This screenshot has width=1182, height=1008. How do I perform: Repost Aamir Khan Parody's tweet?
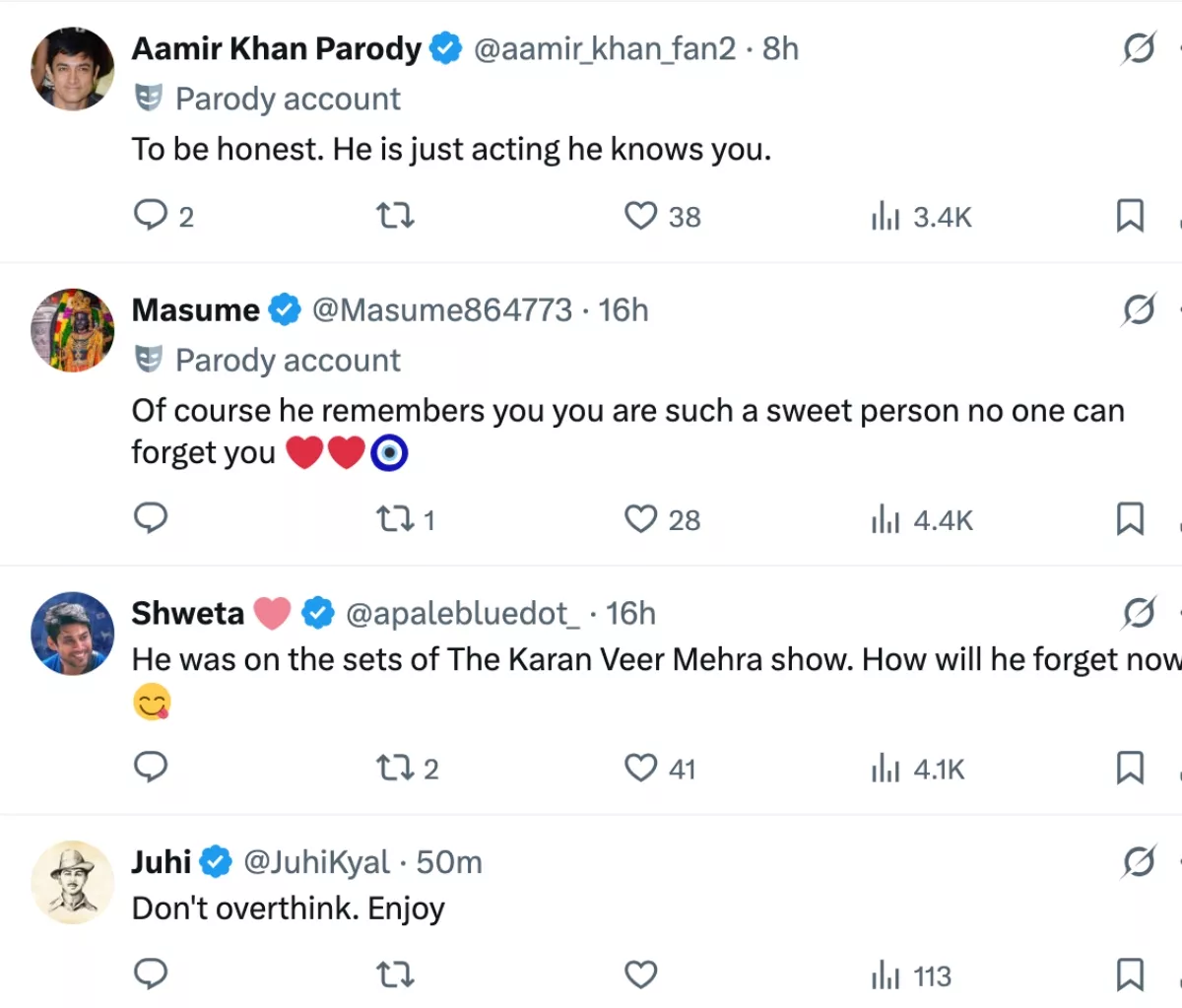click(x=396, y=216)
